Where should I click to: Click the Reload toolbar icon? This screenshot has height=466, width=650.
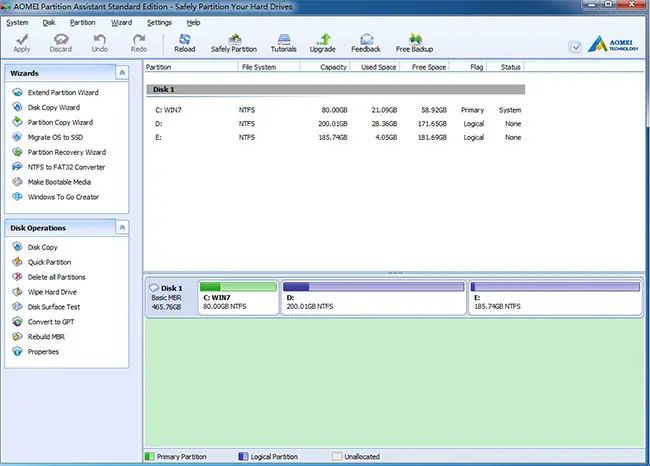point(184,39)
